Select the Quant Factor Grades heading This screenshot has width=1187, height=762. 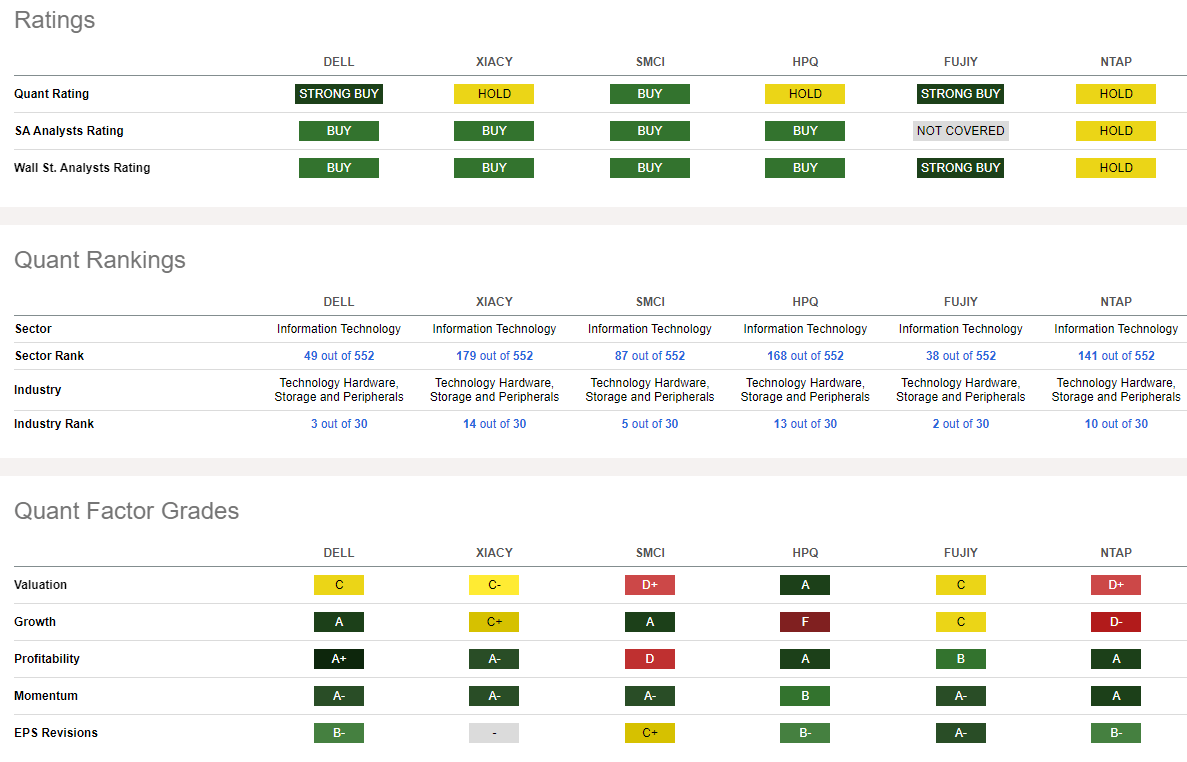(126, 512)
